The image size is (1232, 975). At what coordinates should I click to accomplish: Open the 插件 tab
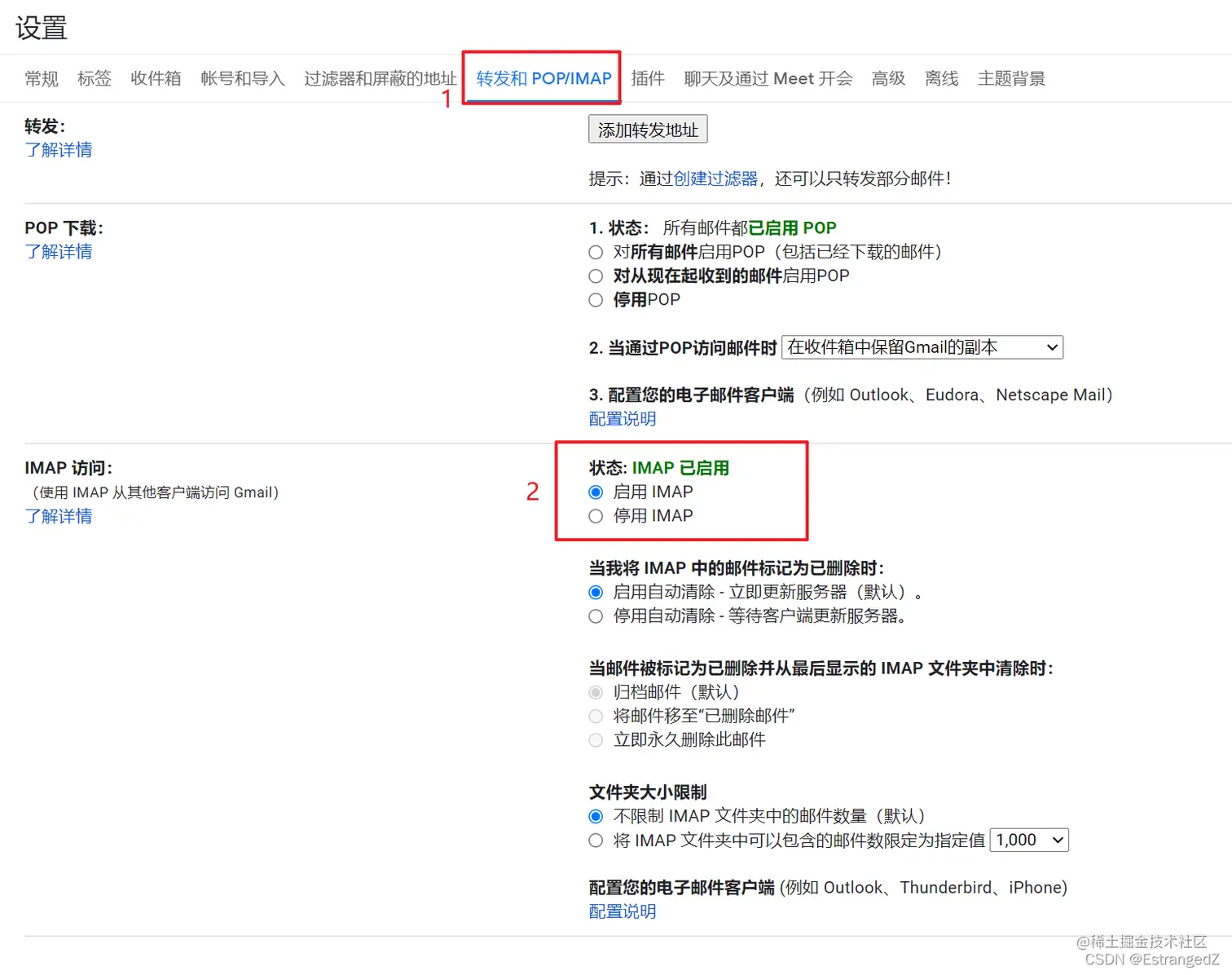tap(648, 78)
